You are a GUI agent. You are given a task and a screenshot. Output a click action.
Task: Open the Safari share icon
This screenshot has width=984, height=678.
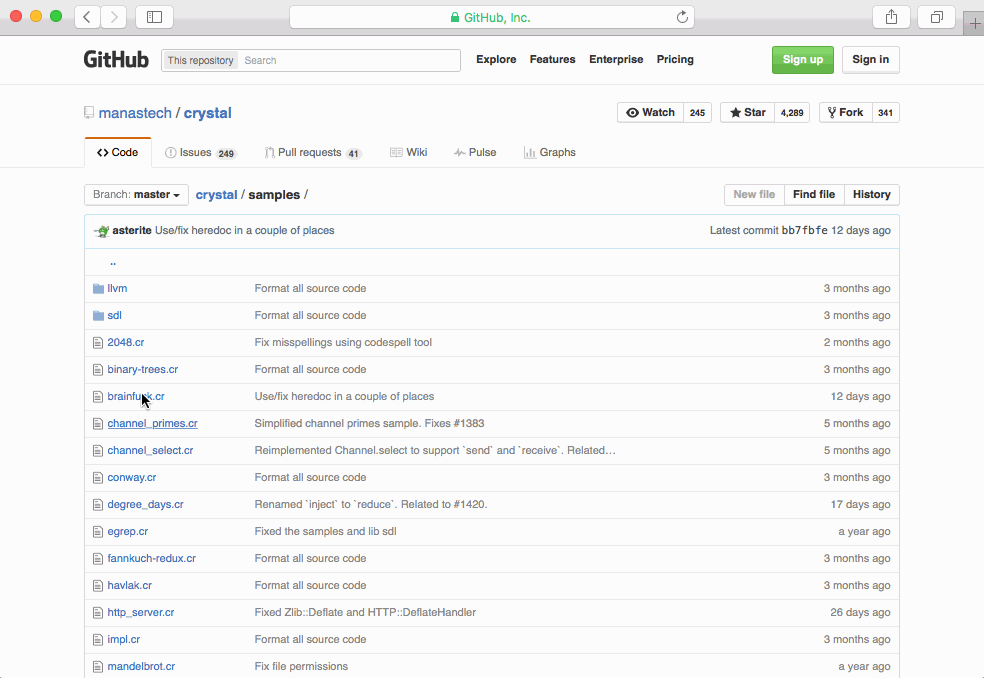891,17
